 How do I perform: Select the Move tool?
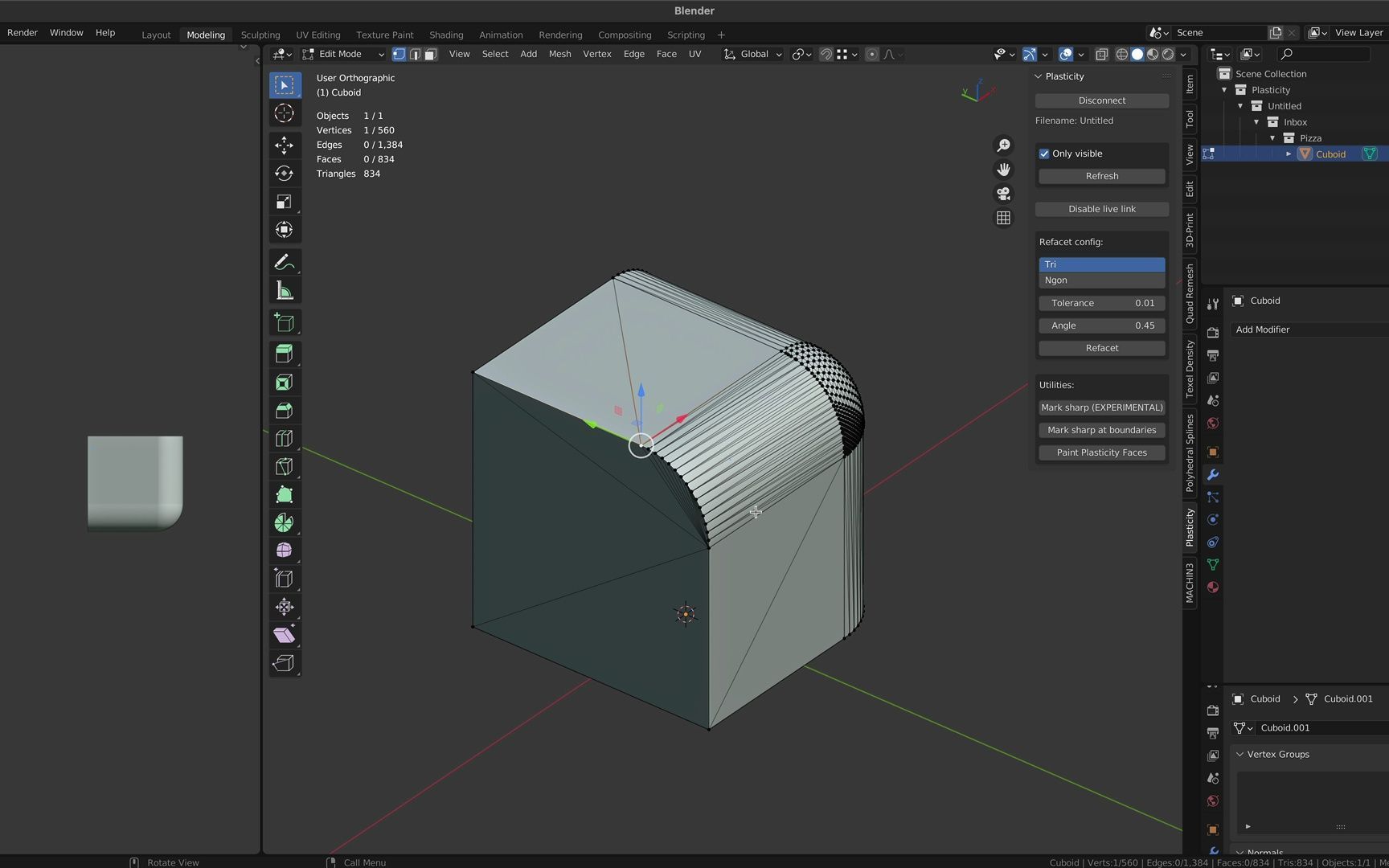point(284,145)
